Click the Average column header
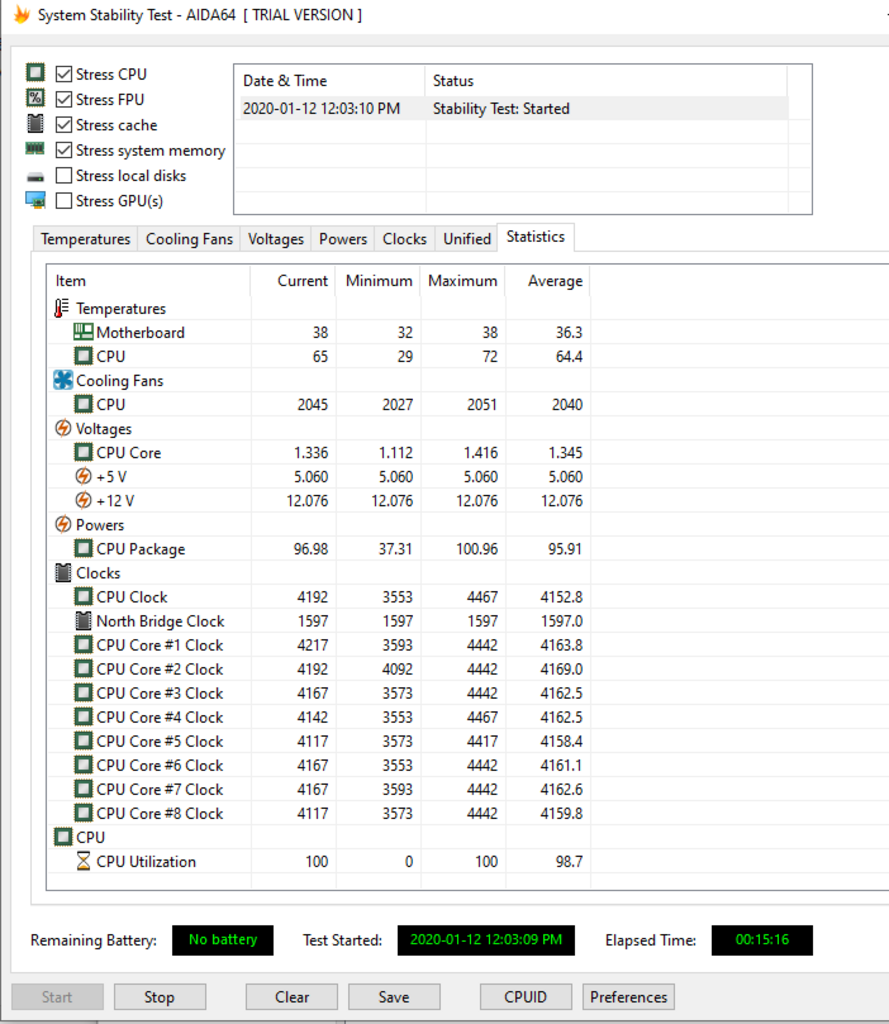889x1024 pixels. click(x=548, y=281)
